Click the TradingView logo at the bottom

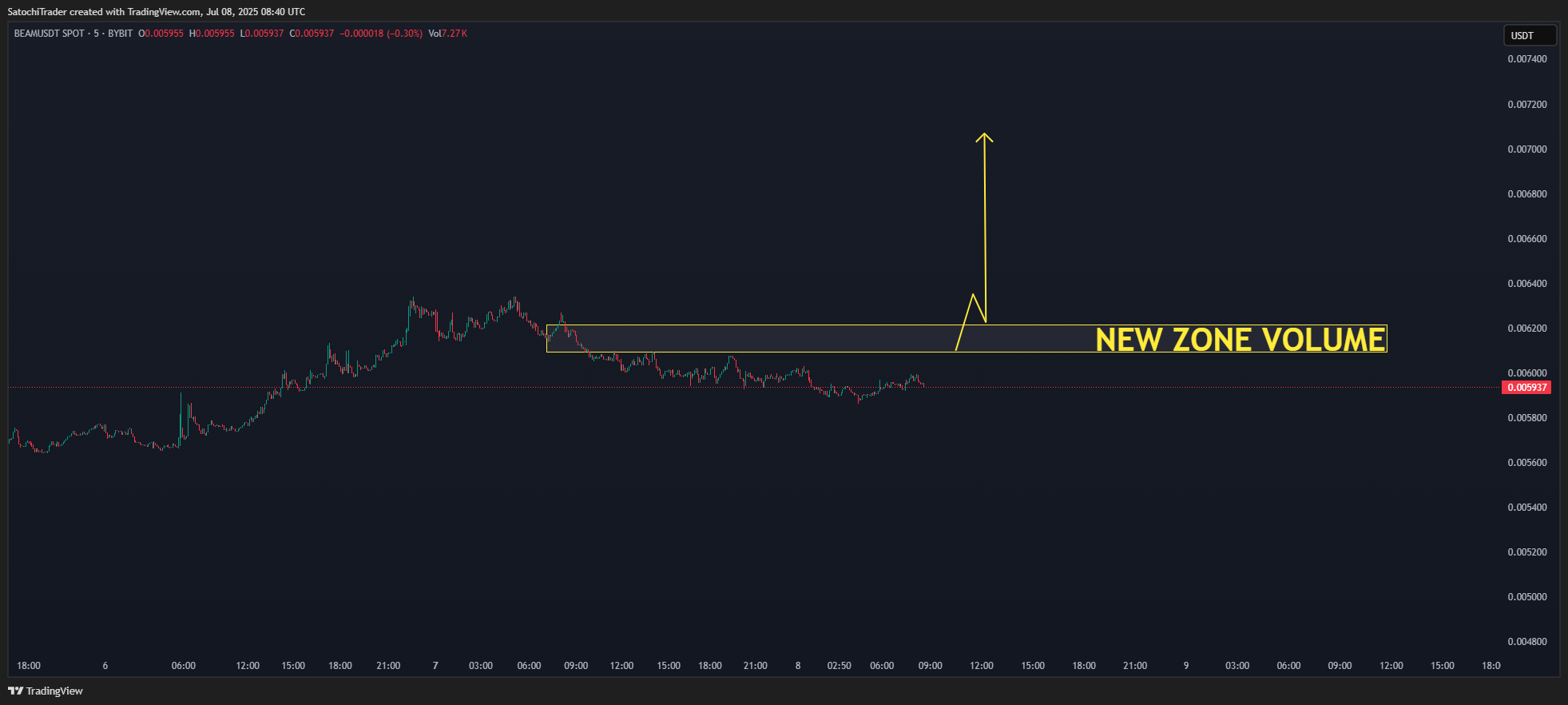[x=46, y=691]
